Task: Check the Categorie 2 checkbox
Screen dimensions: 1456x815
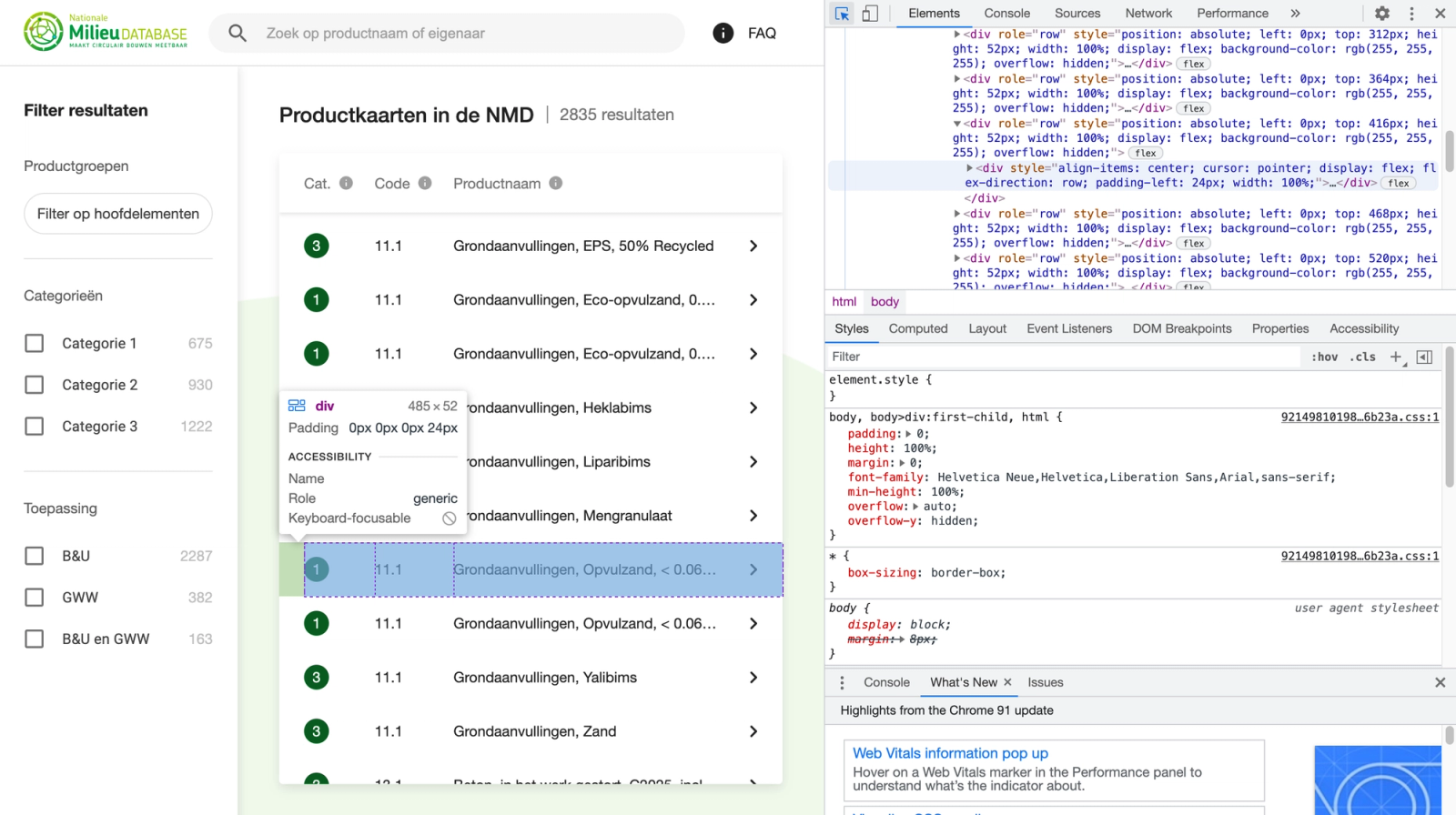Action: (x=35, y=385)
